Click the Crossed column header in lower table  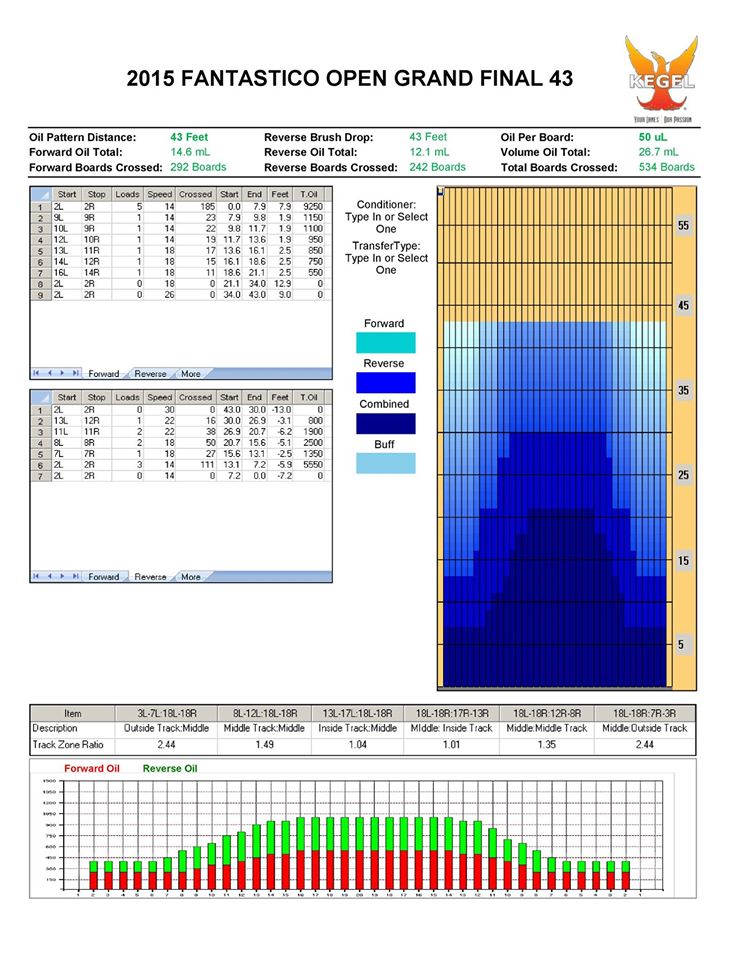195,397
